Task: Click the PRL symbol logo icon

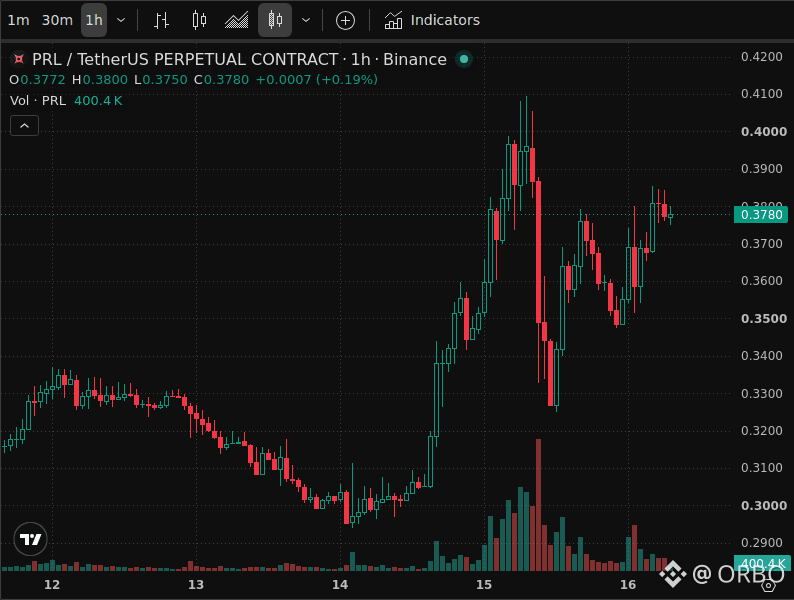Action: 19,59
